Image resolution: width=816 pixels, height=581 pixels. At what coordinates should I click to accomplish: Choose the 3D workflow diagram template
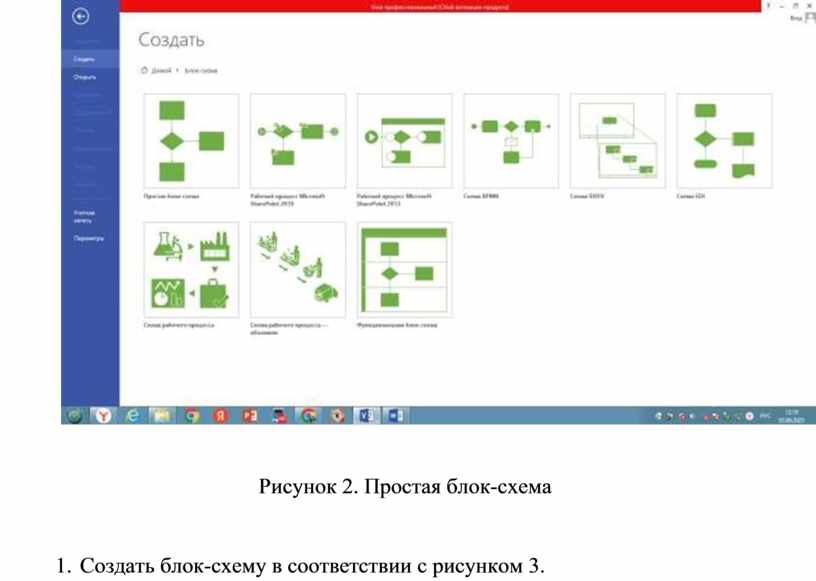(297, 269)
